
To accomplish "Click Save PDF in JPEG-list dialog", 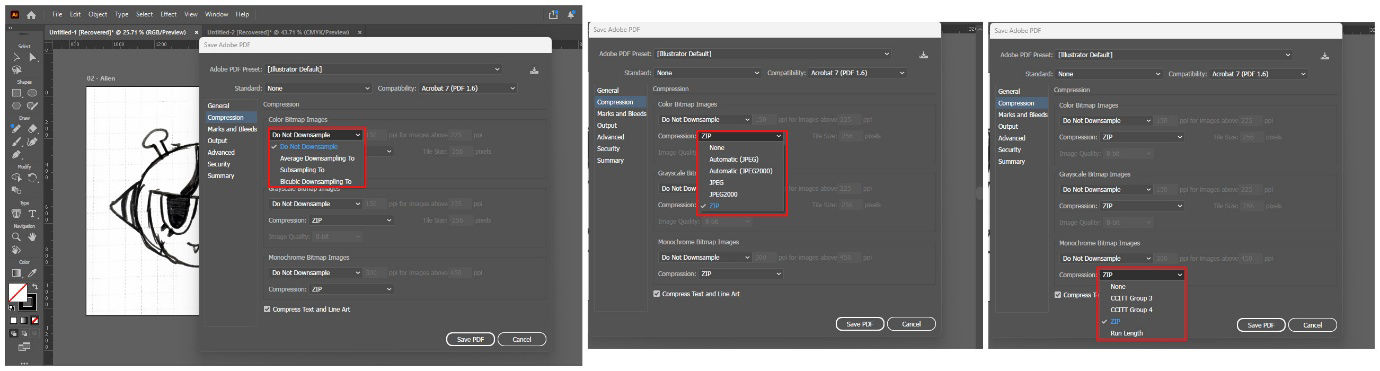I will pyautogui.click(x=860, y=324).
